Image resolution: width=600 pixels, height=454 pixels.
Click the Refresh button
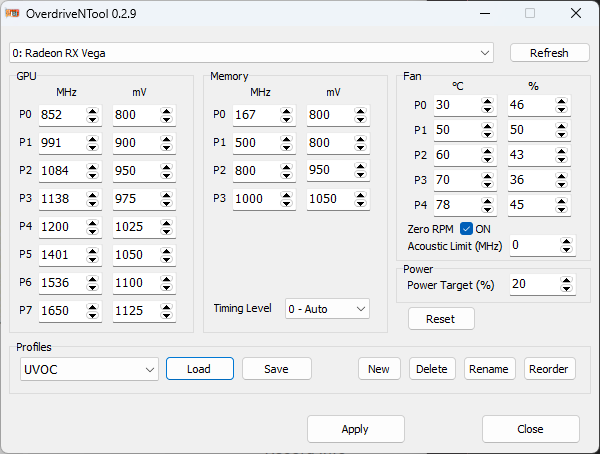tap(549, 53)
